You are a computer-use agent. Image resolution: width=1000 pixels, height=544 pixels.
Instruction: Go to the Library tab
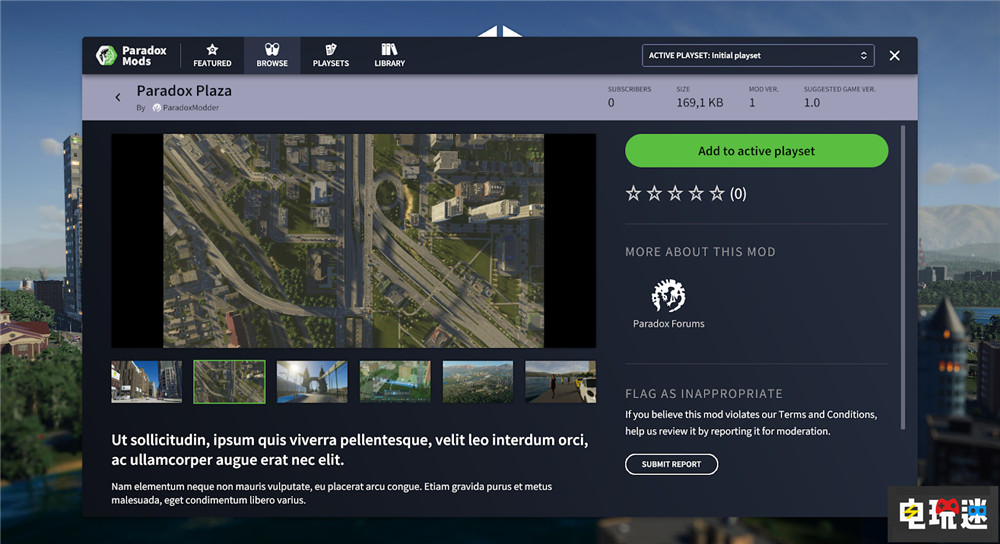coord(390,55)
